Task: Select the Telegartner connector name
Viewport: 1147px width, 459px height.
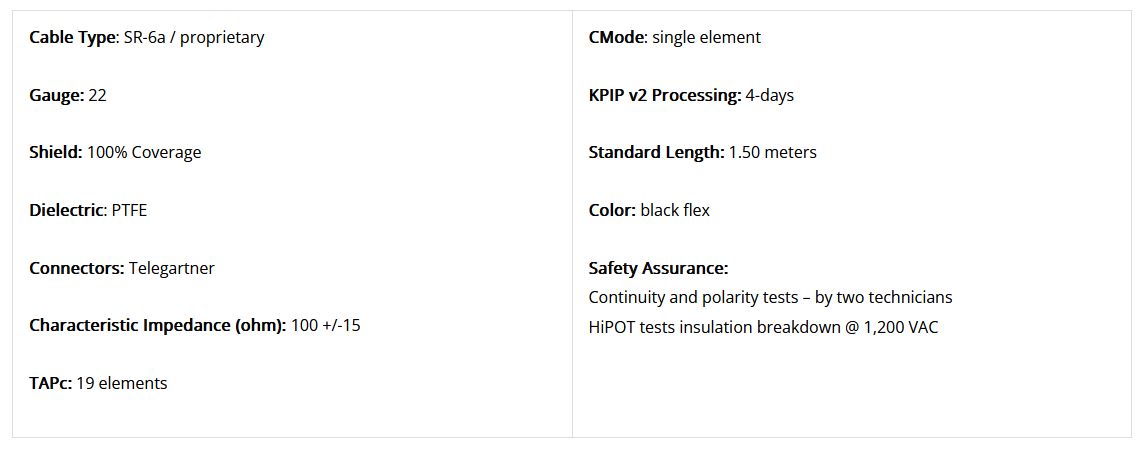Action: coord(172,268)
